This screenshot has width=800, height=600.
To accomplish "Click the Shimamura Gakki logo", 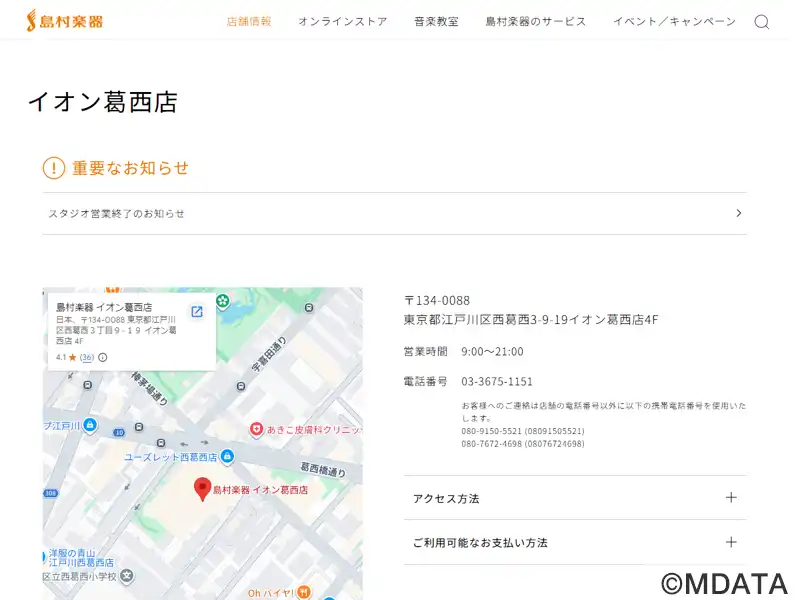I will pos(64,21).
